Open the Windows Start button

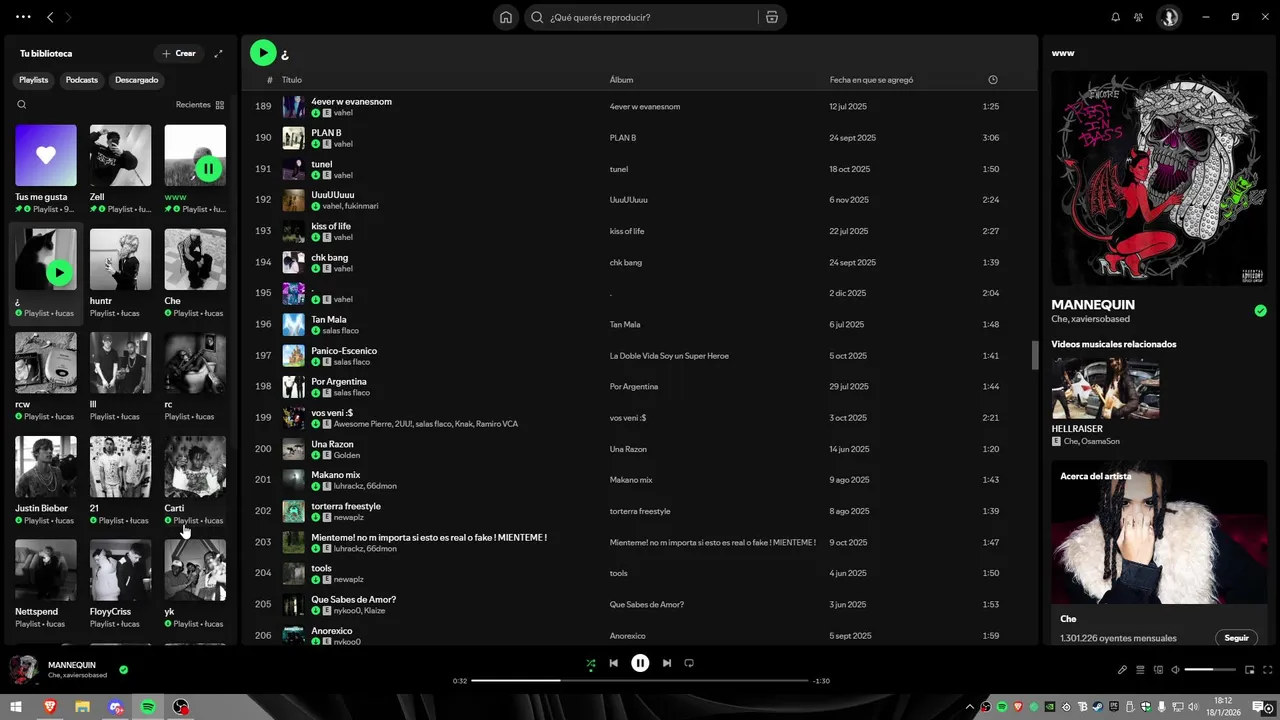click(x=16, y=707)
